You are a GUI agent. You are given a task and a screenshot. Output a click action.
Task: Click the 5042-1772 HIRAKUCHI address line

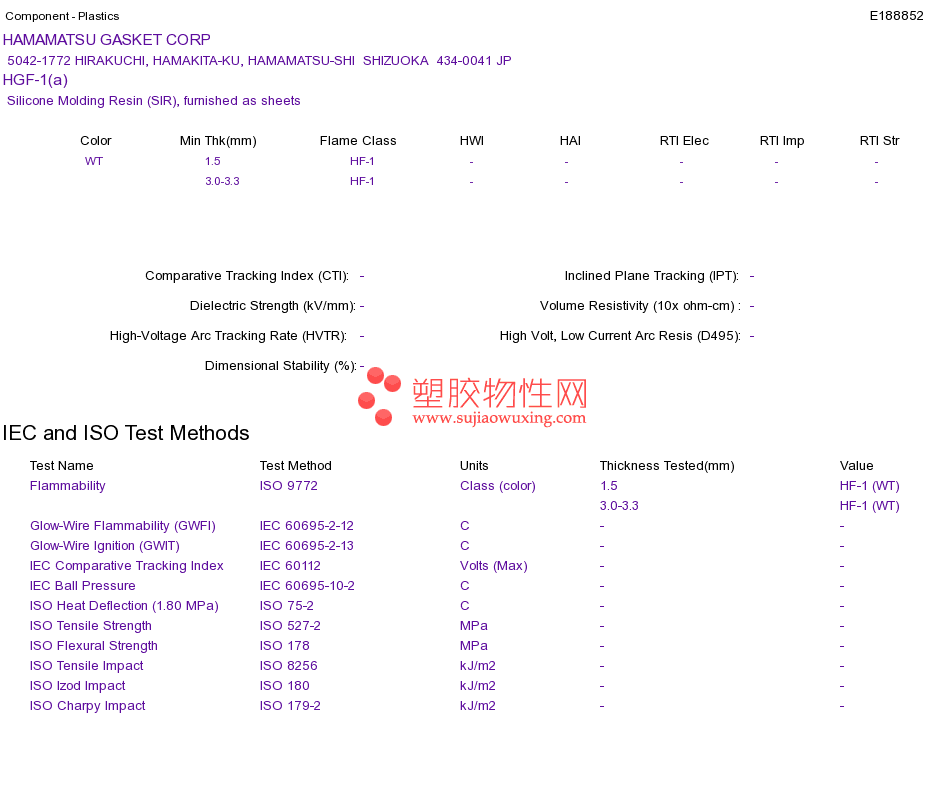(x=259, y=61)
